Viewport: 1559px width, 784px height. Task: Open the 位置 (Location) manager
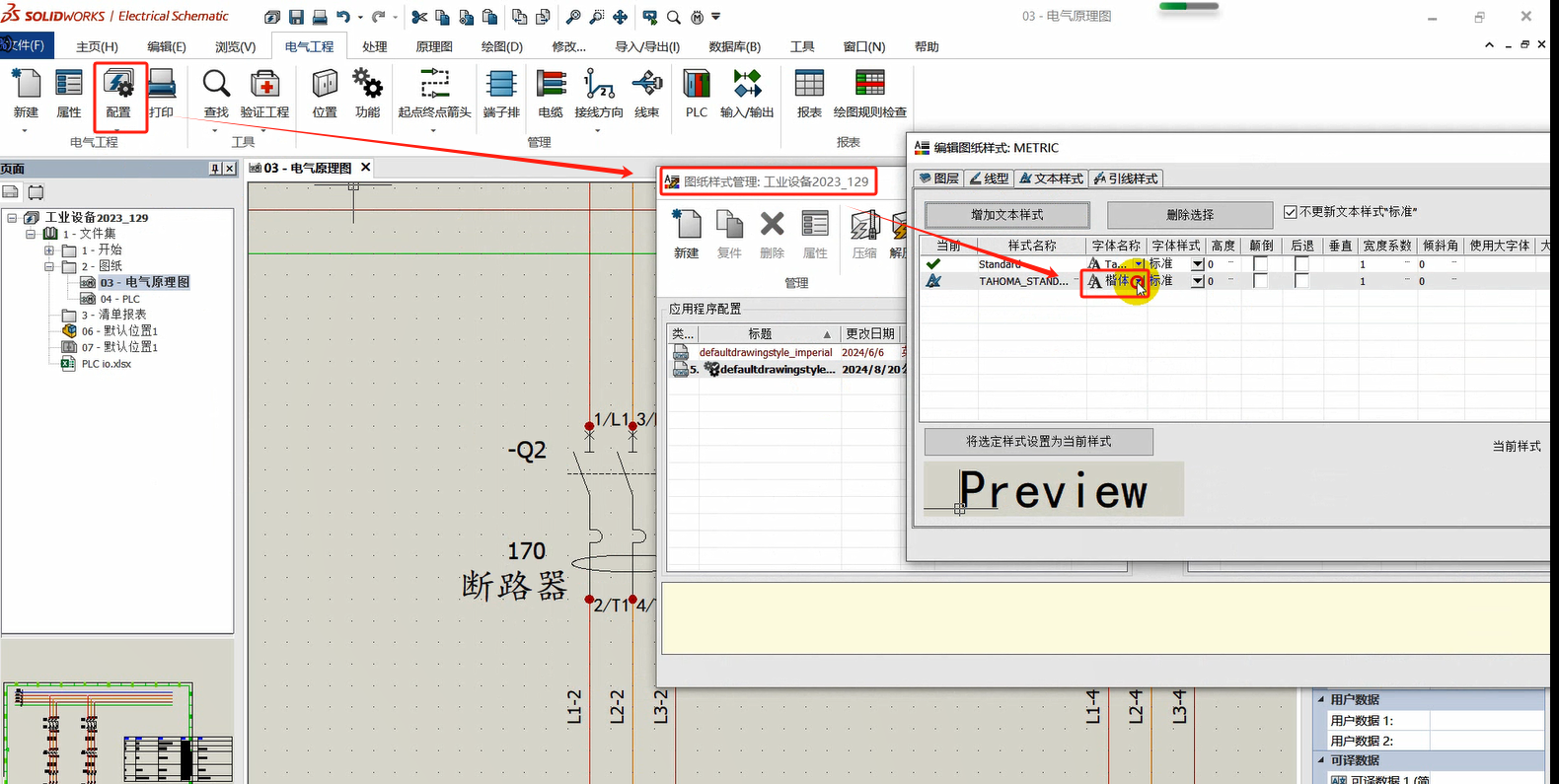point(325,95)
